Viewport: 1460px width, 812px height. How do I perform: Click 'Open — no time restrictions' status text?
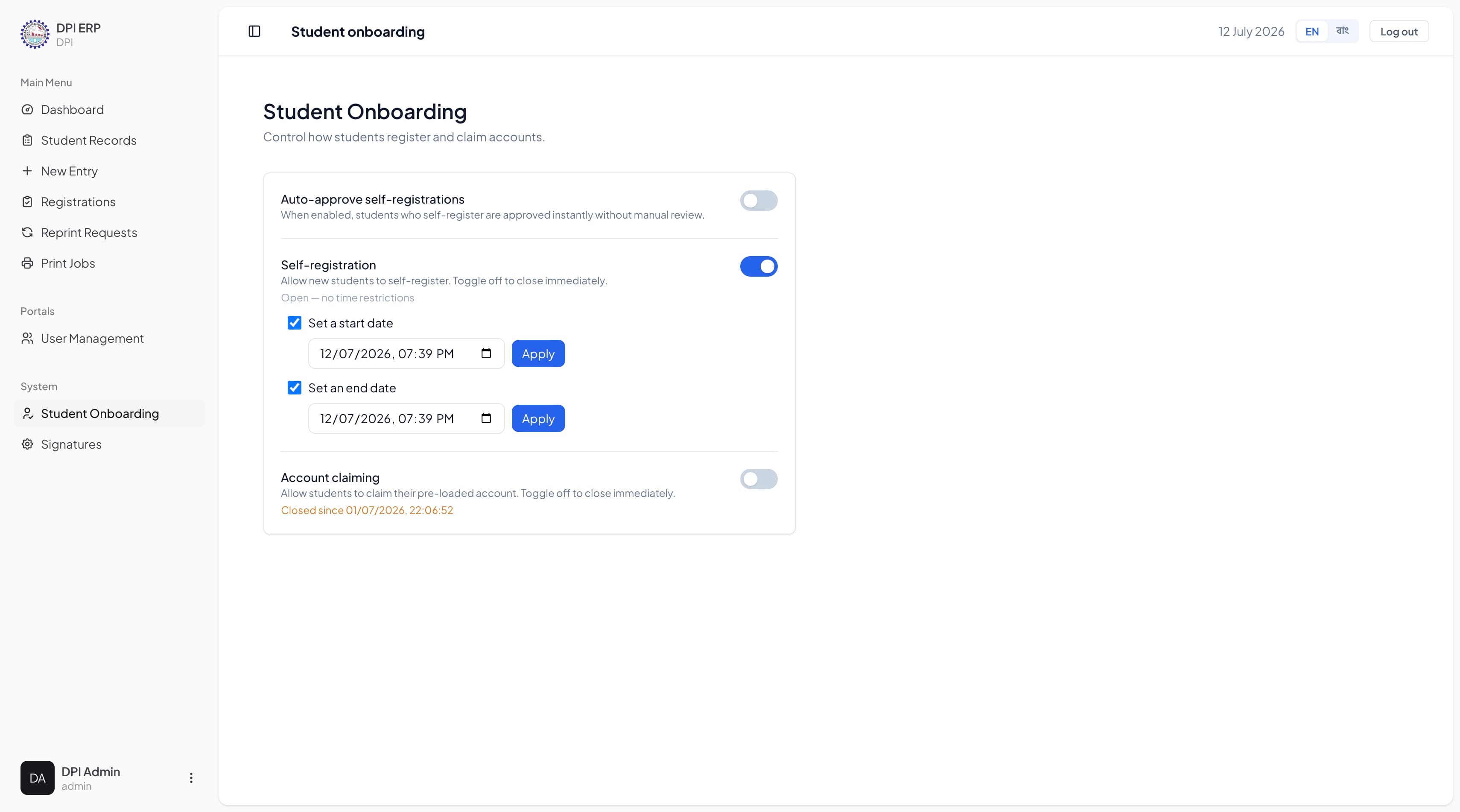point(347,298)
